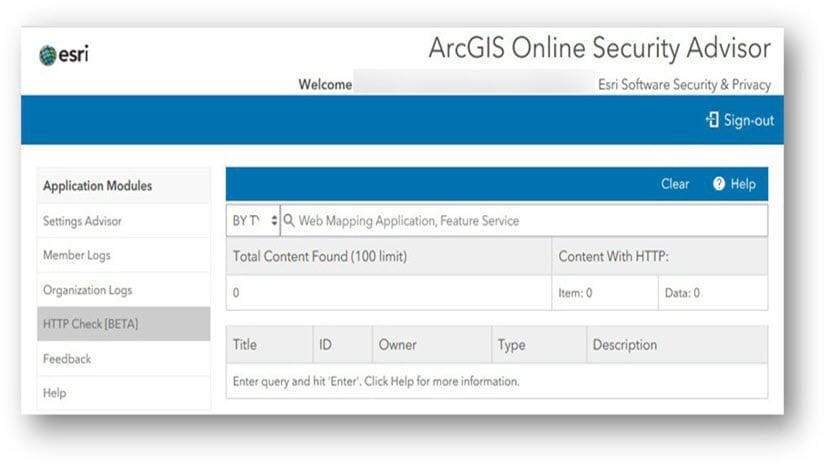Open Esri Software Security & Privacy link
Viewport: 826px width, 465px height.
click(684, 85)
